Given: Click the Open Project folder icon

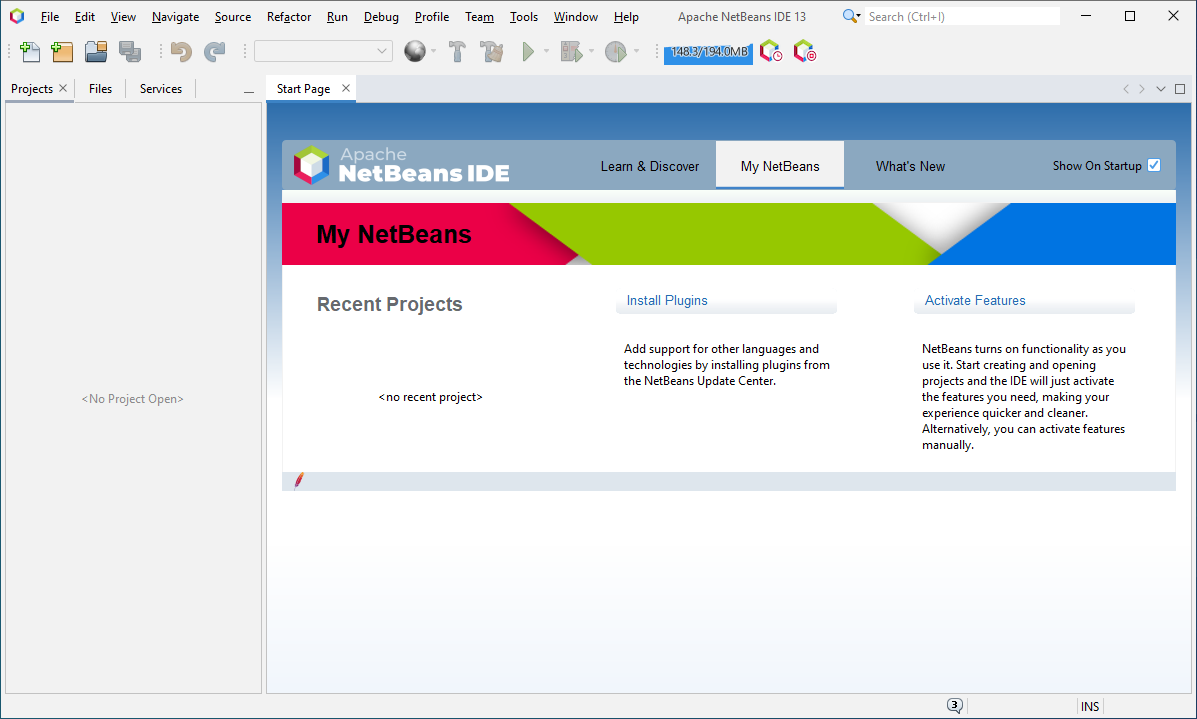Looking at the screenshot, I should coord(96,52).
